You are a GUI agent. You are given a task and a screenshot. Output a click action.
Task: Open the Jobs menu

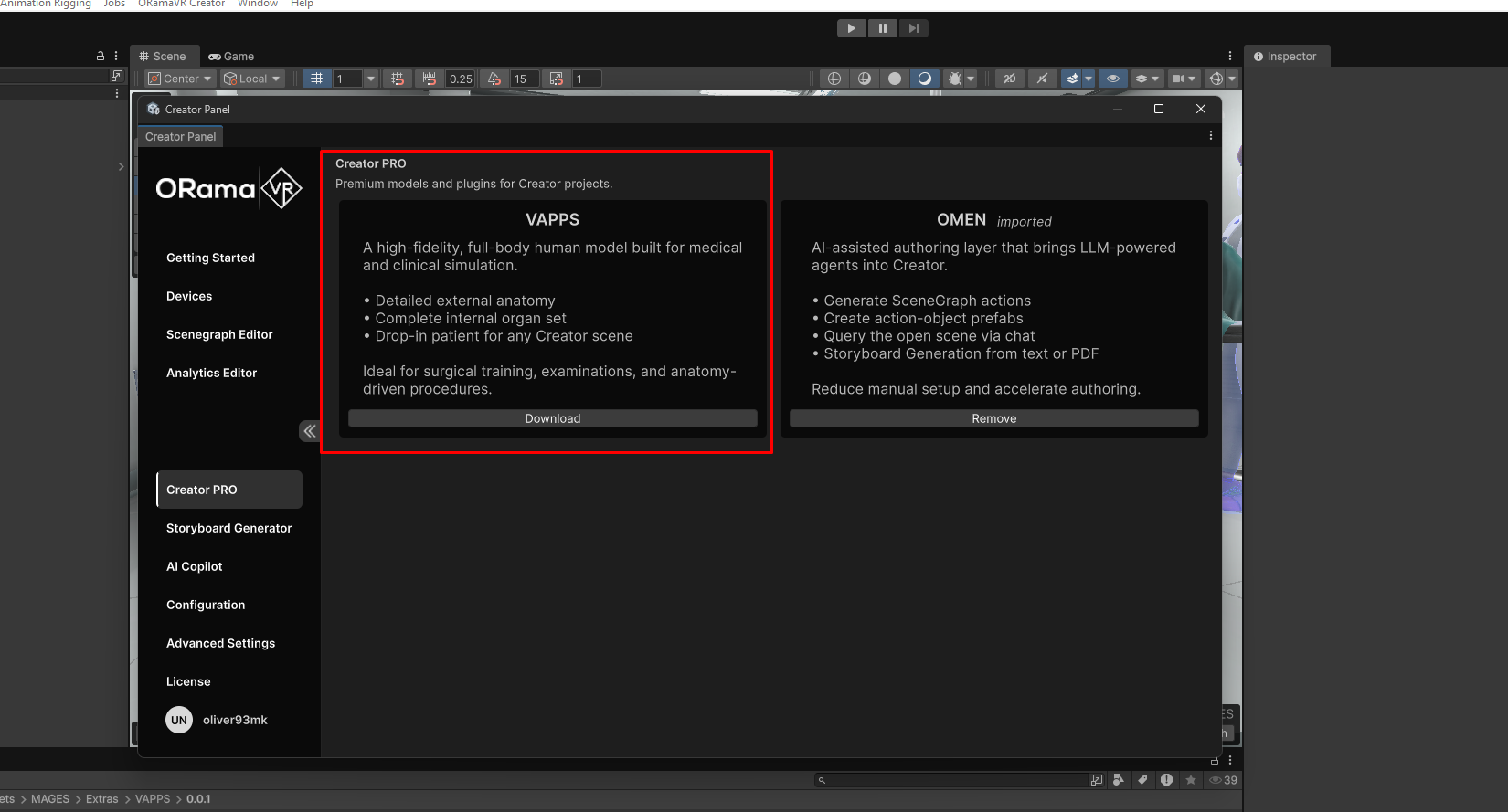[114, 4]
